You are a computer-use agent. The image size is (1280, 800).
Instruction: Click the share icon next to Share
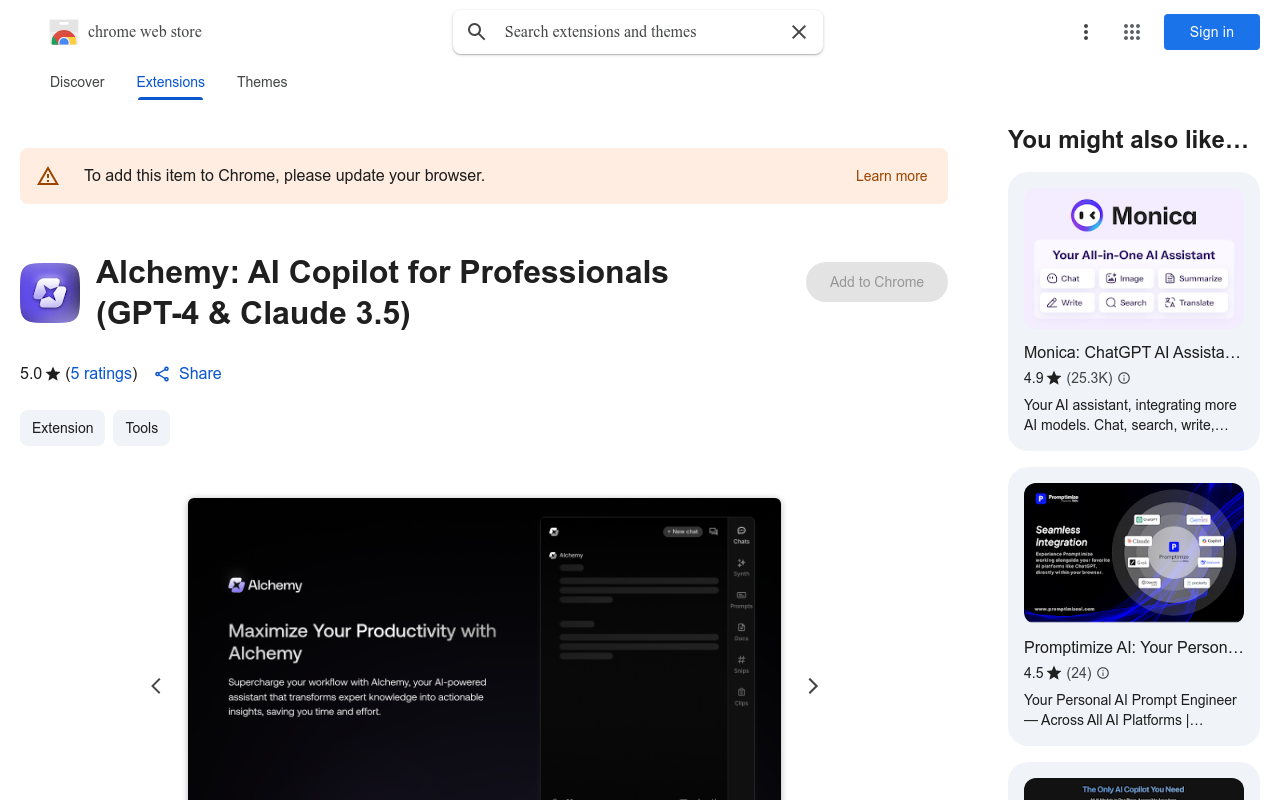pos(162,374)
